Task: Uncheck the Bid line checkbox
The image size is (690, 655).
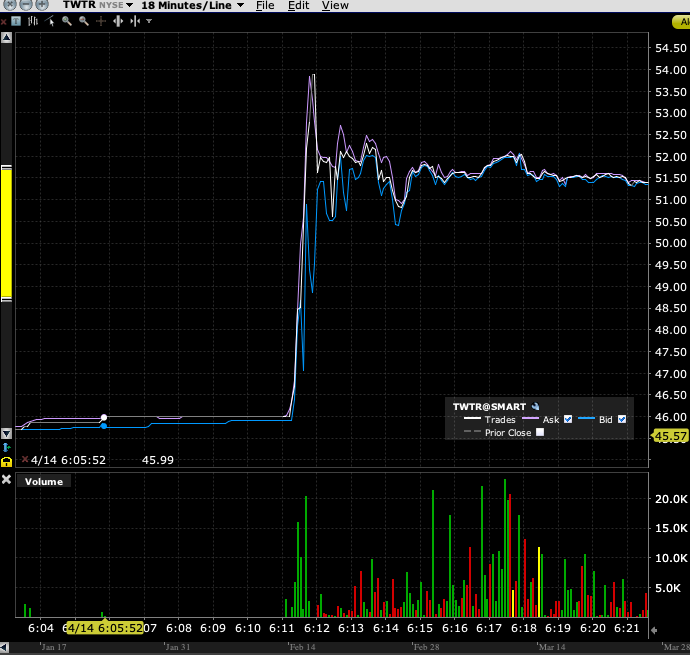Action: [x=622, y=419]
